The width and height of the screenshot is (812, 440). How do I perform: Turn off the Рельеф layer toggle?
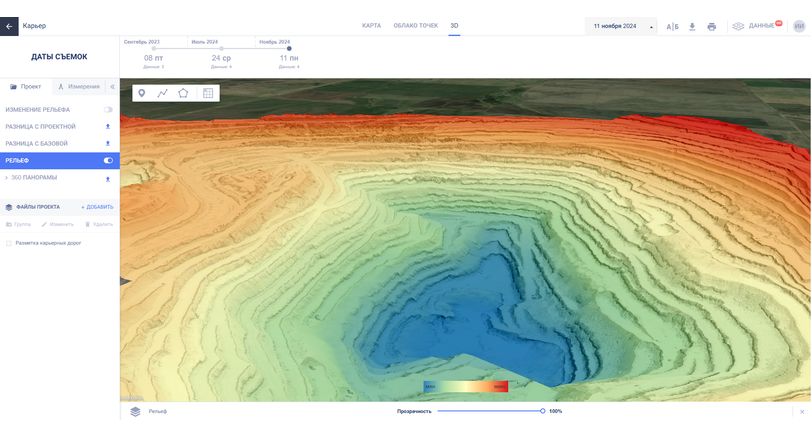[108, 160]
